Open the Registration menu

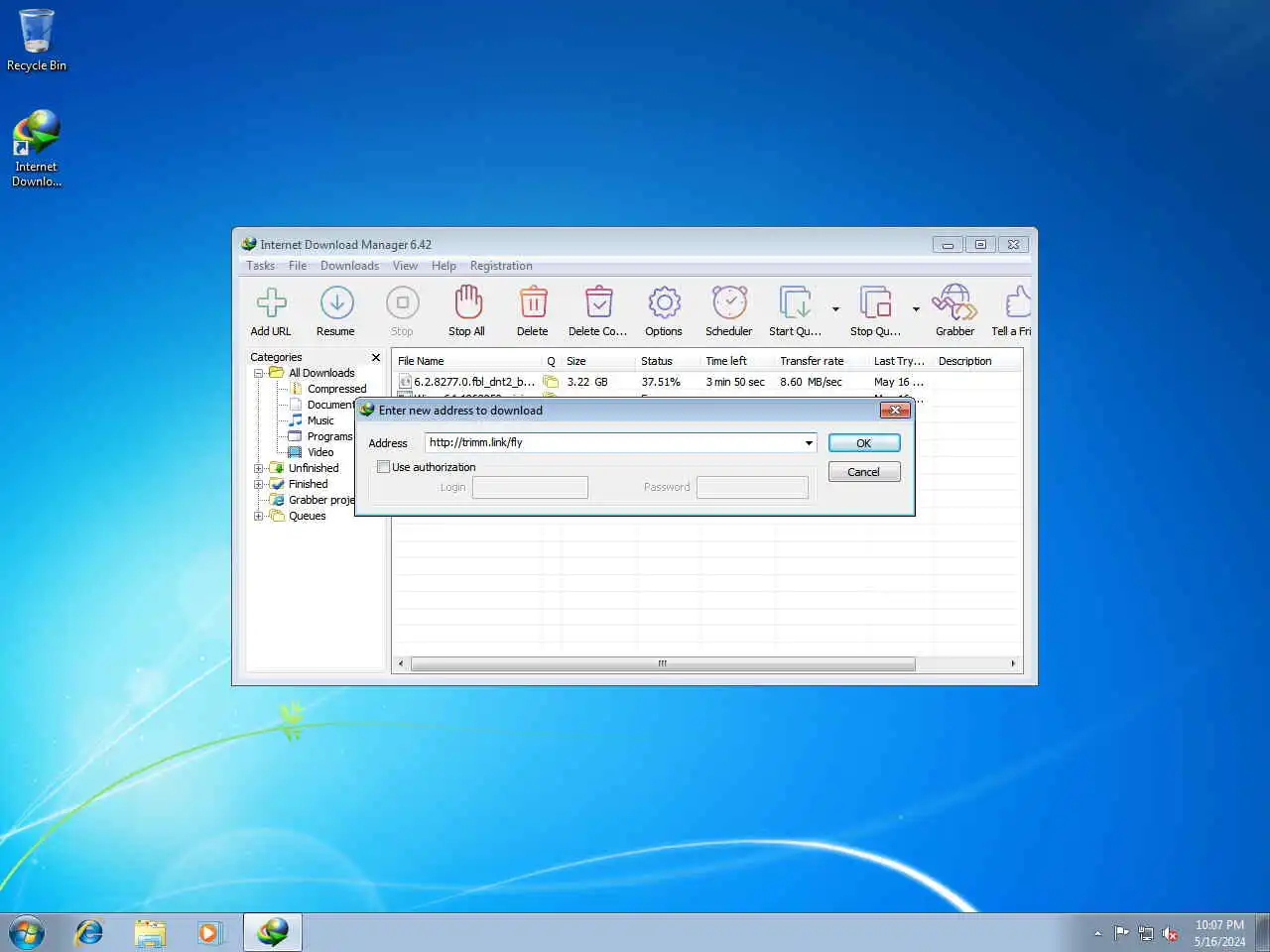click(501, 266)
